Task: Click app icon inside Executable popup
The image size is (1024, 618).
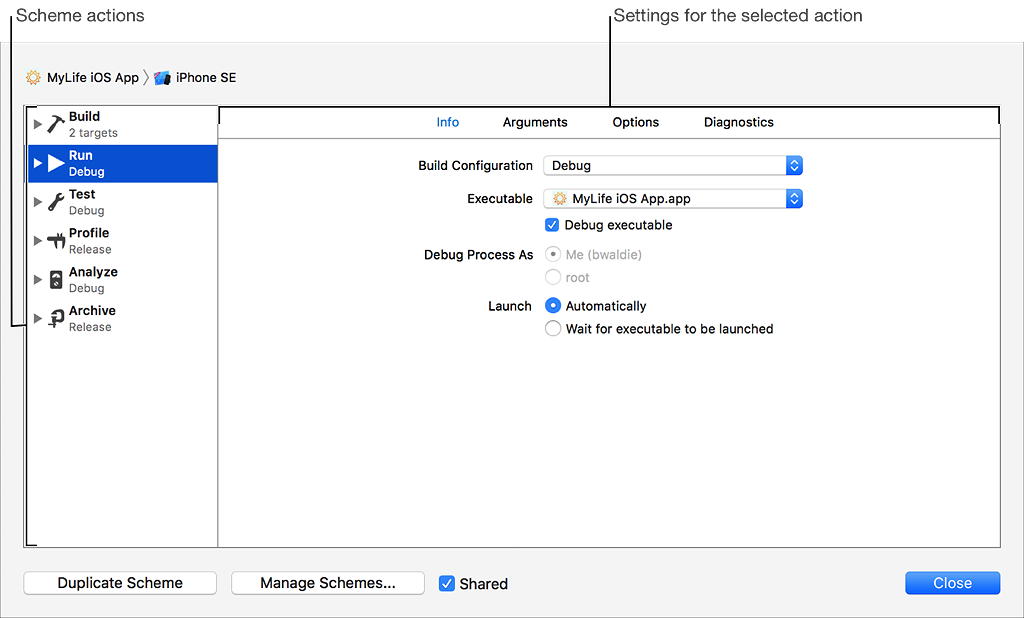Action: coord(560,199)
